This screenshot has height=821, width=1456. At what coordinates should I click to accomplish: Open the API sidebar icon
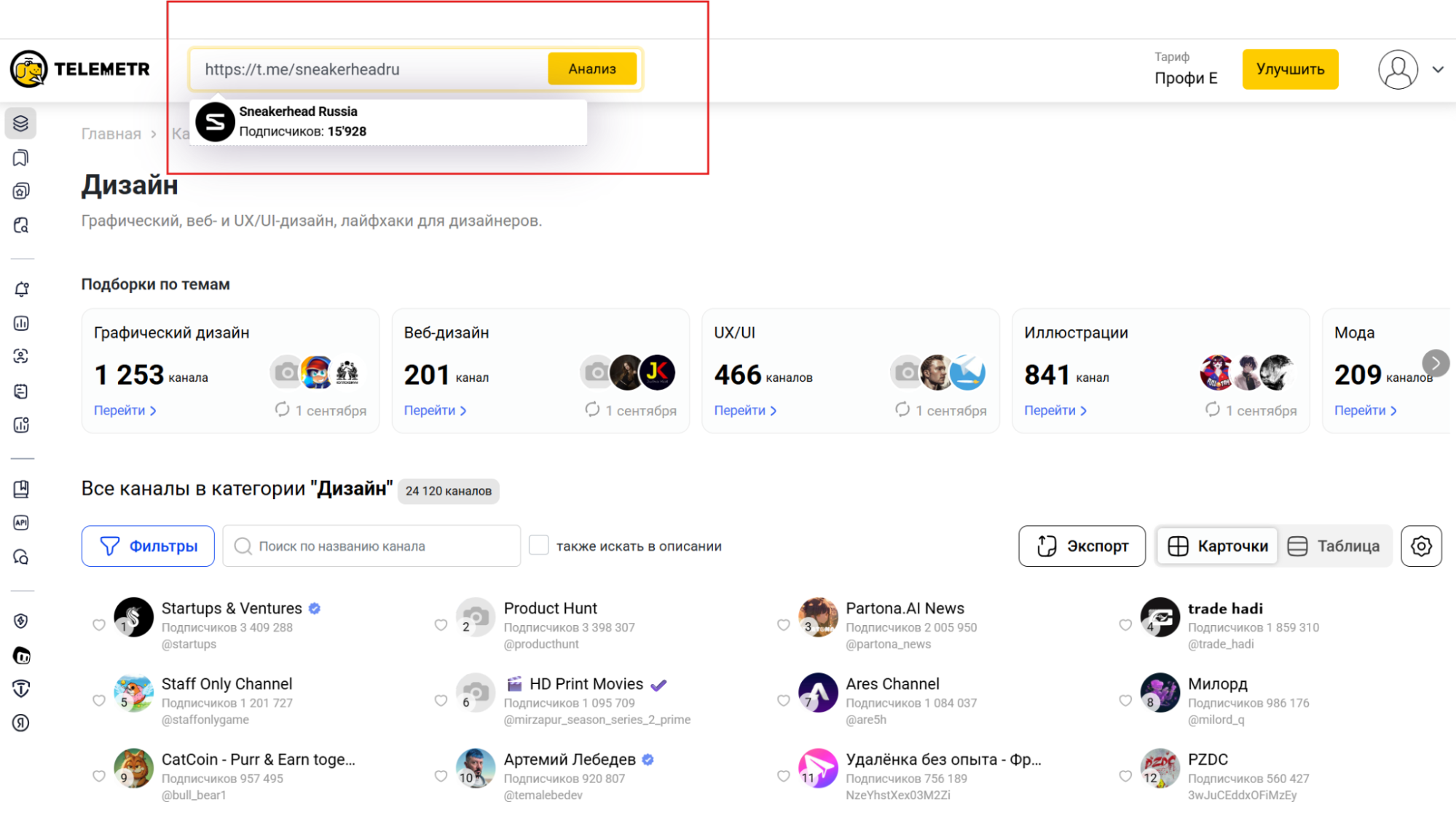(x=21, y=522)
